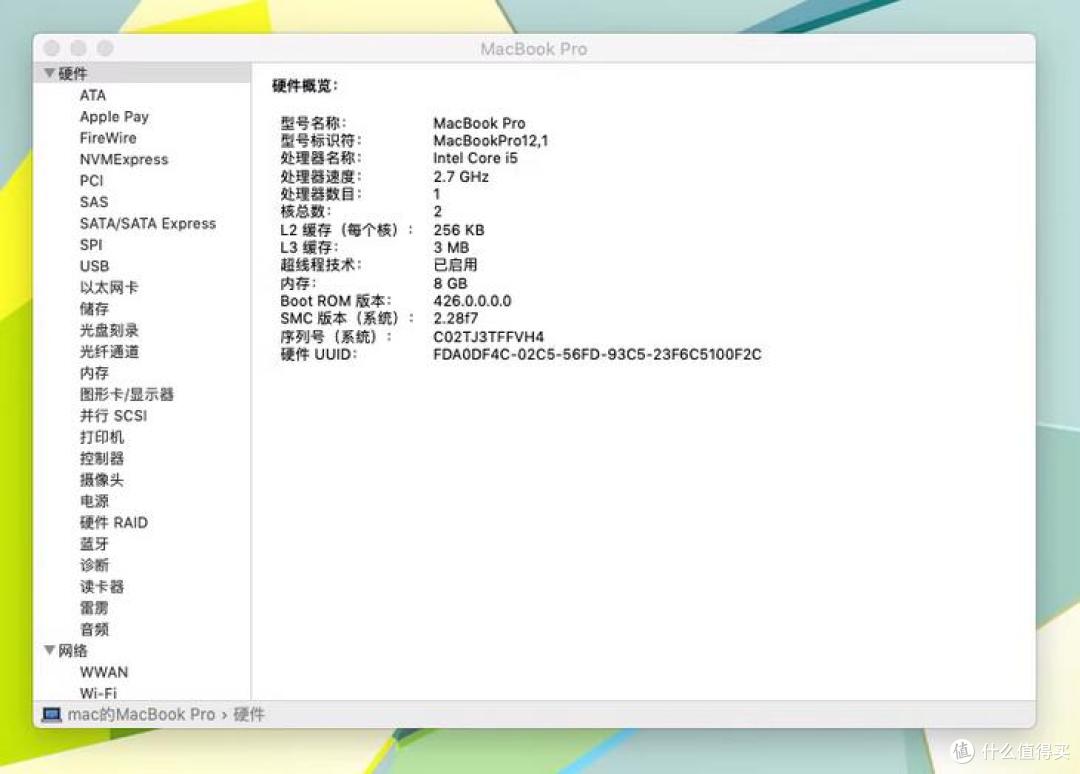Click the window zoom button
This screenshot has height=774, width=1080.
click(x=105, y=48)
